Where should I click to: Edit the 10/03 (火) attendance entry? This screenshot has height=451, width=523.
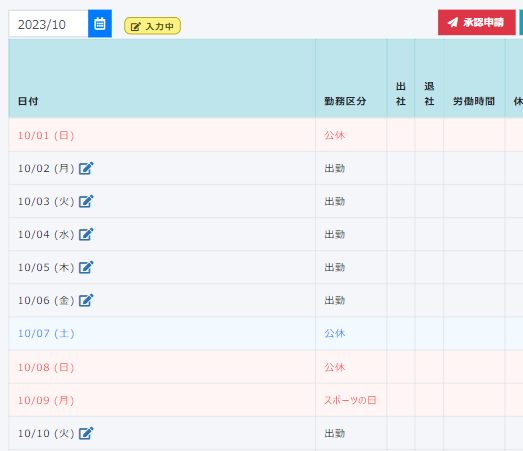pyautogui.click(x=86, y=201)
